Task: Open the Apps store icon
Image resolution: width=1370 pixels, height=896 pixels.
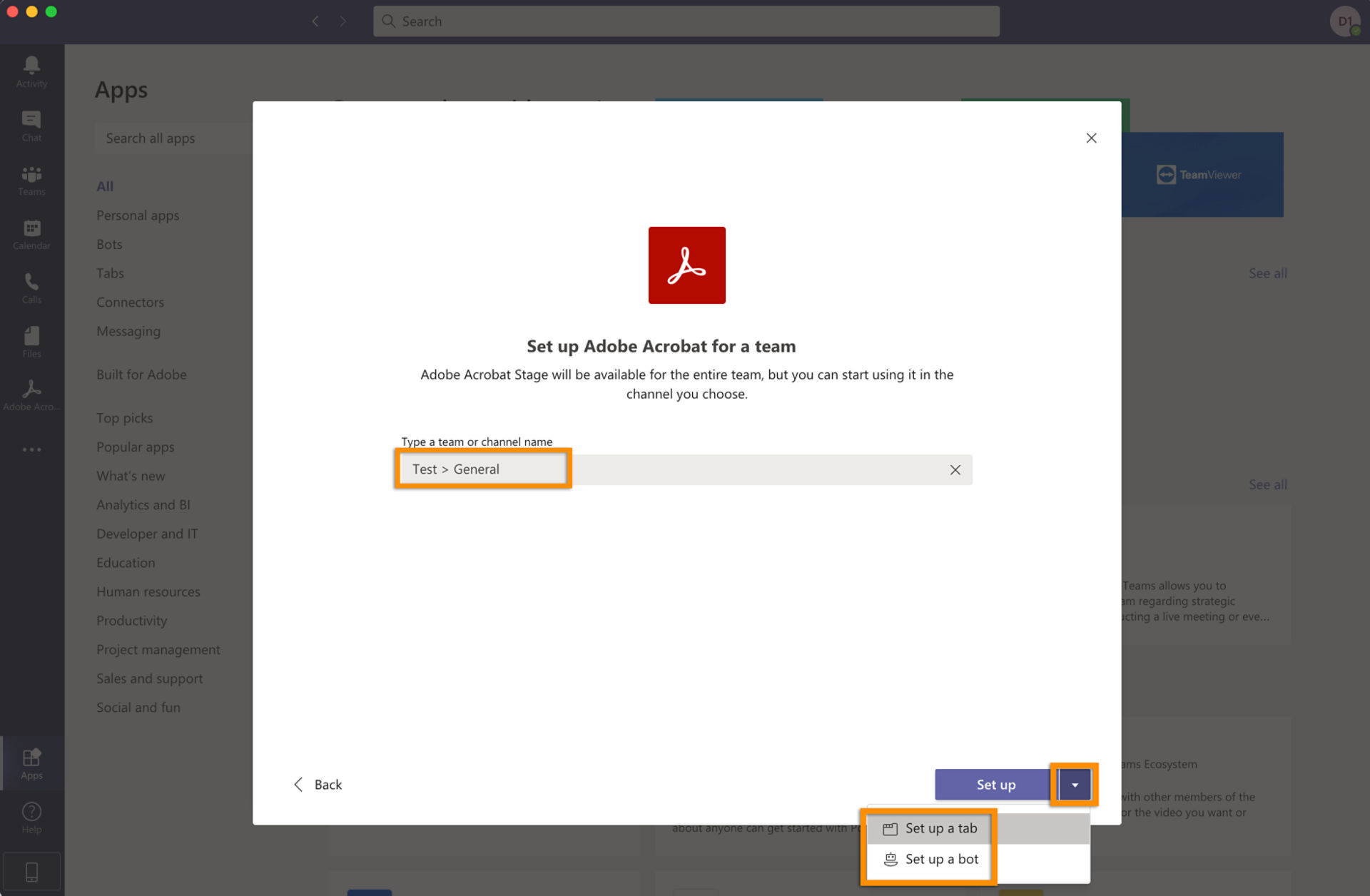Action: [31, 763]
